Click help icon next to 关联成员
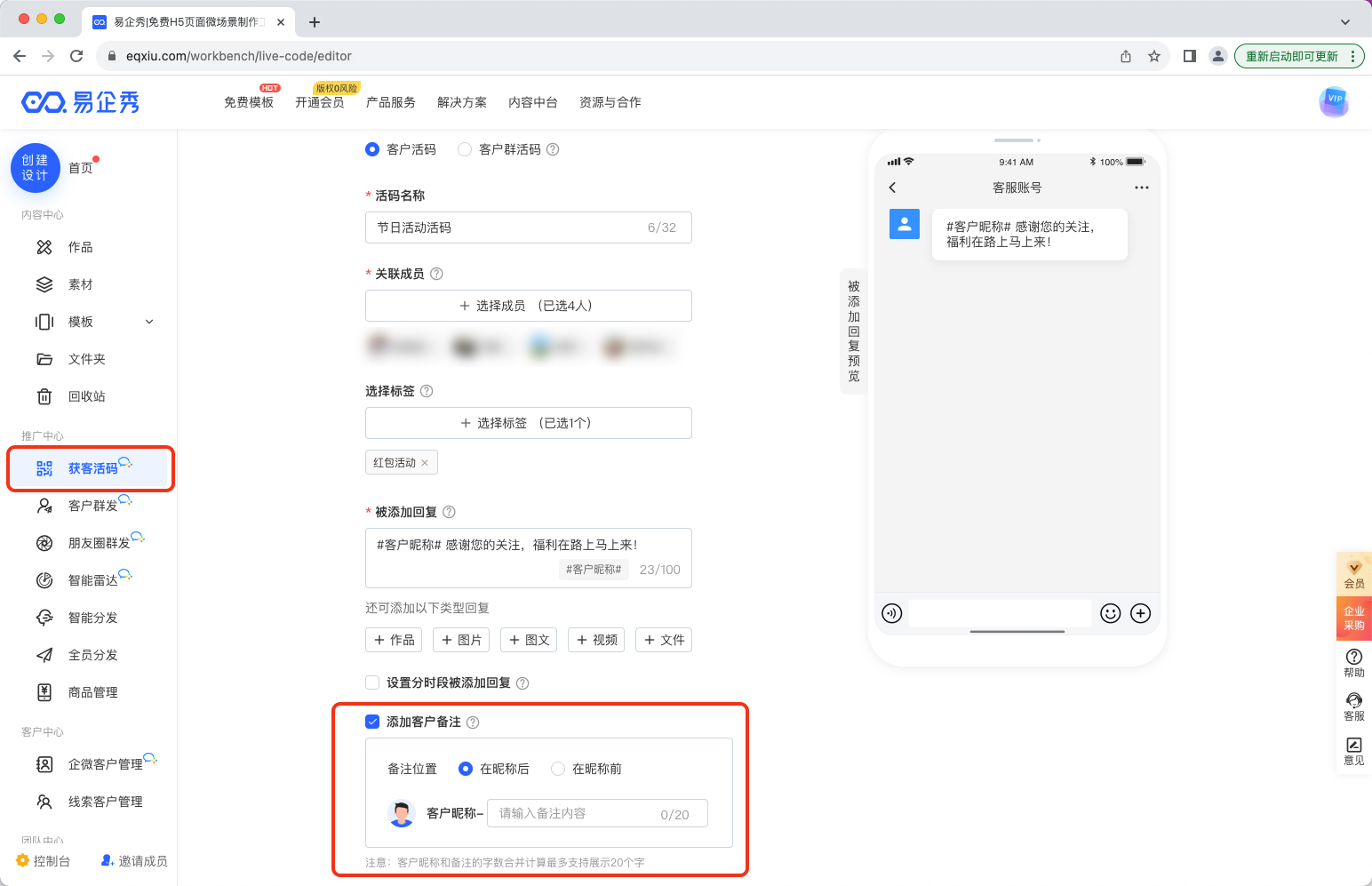The width and height of the screenshot is (1372, 886). (436, 274)
